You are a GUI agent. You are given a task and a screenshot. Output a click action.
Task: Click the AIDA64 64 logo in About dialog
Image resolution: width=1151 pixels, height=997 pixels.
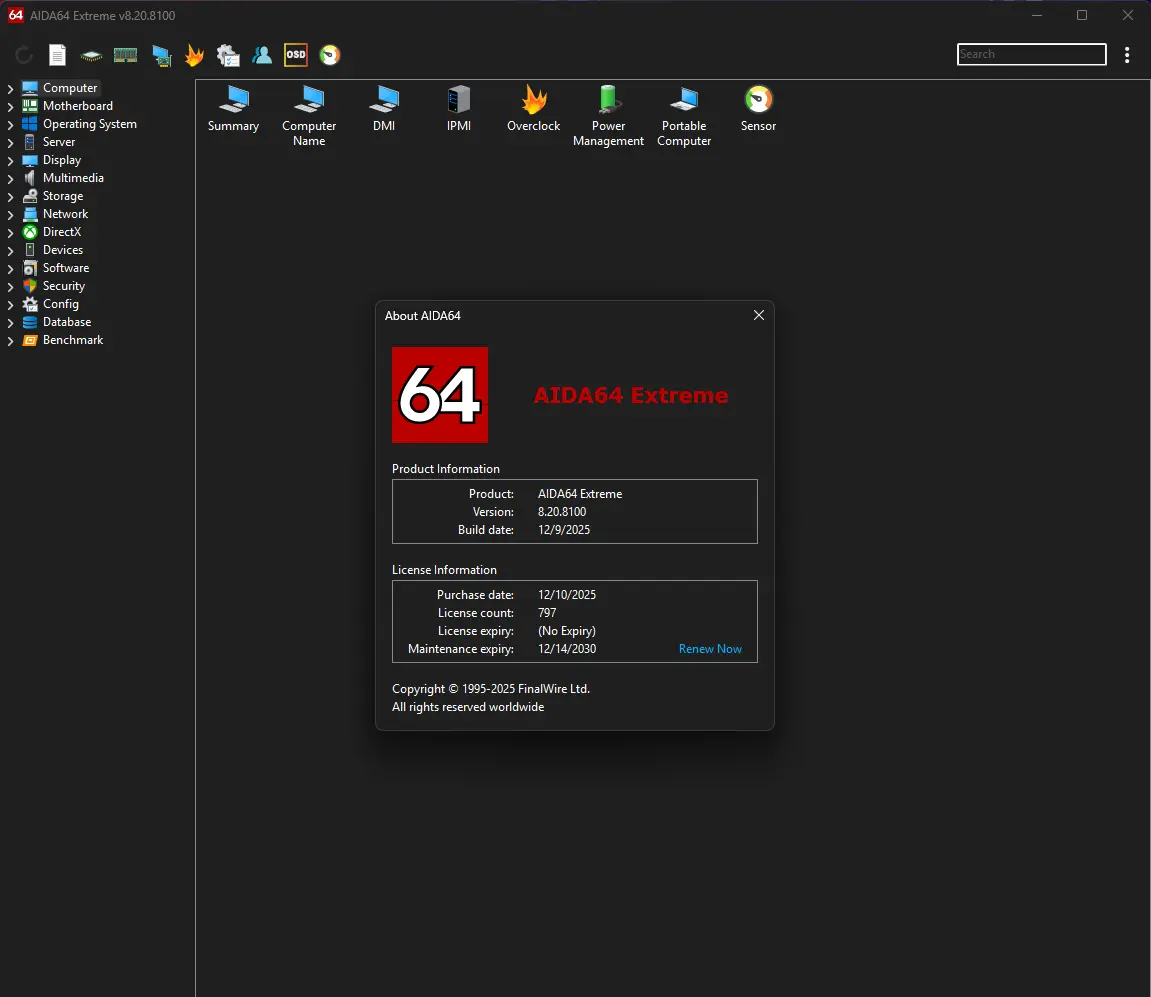click(440, 395)
